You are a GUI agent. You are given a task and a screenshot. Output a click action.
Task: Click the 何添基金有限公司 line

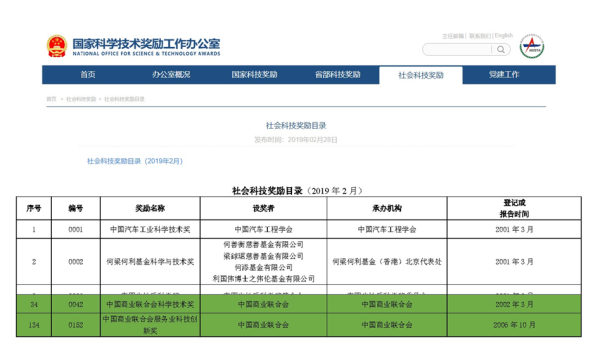263,267
